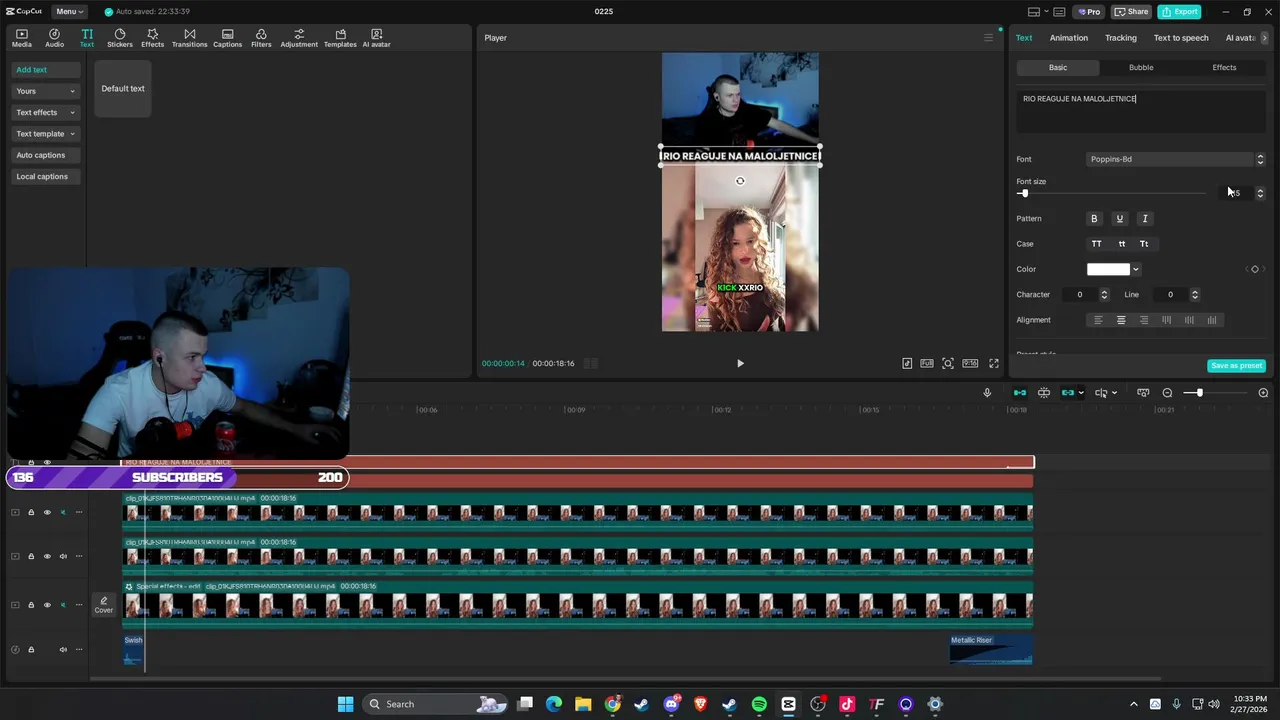Open the Stickers panel
The width and height of the screenshot is (1280, 720).
click(x=120, y=38)
